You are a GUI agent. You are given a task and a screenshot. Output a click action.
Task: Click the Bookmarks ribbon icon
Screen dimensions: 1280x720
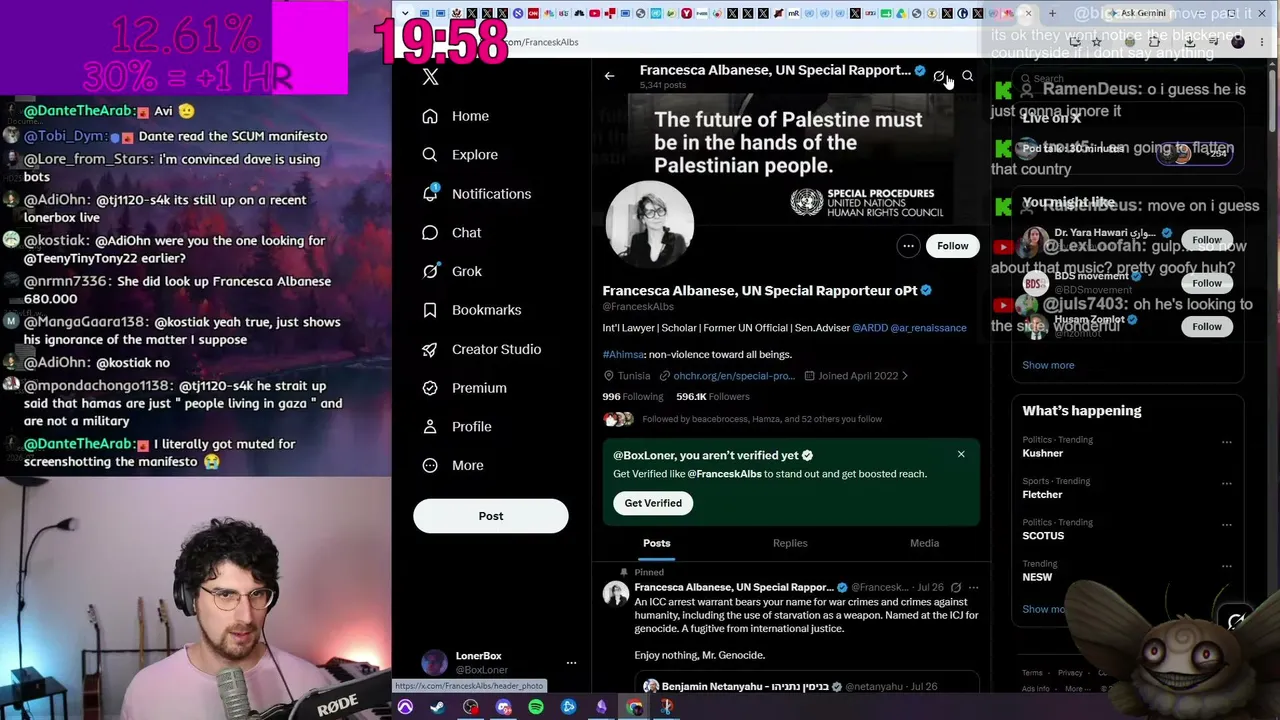(x=430, y=310)
